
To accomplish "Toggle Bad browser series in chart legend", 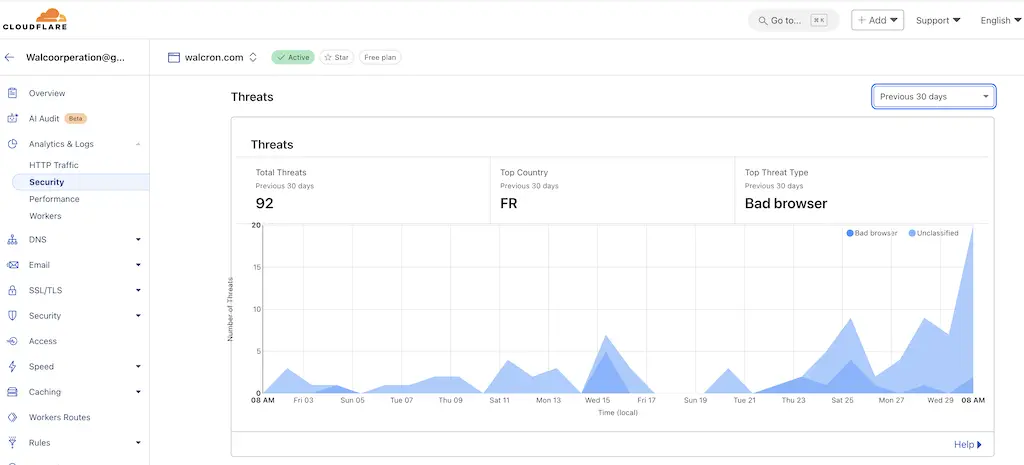I will [872, 233].
